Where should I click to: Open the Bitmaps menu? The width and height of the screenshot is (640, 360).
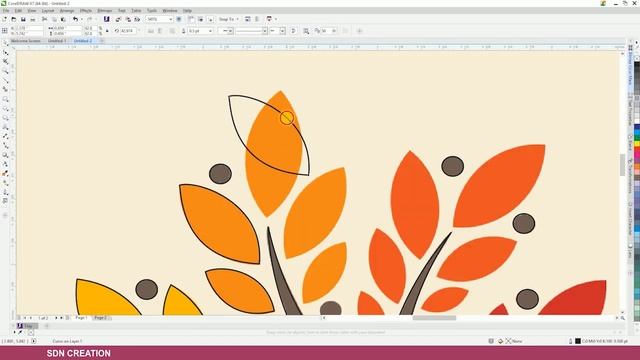104,11
